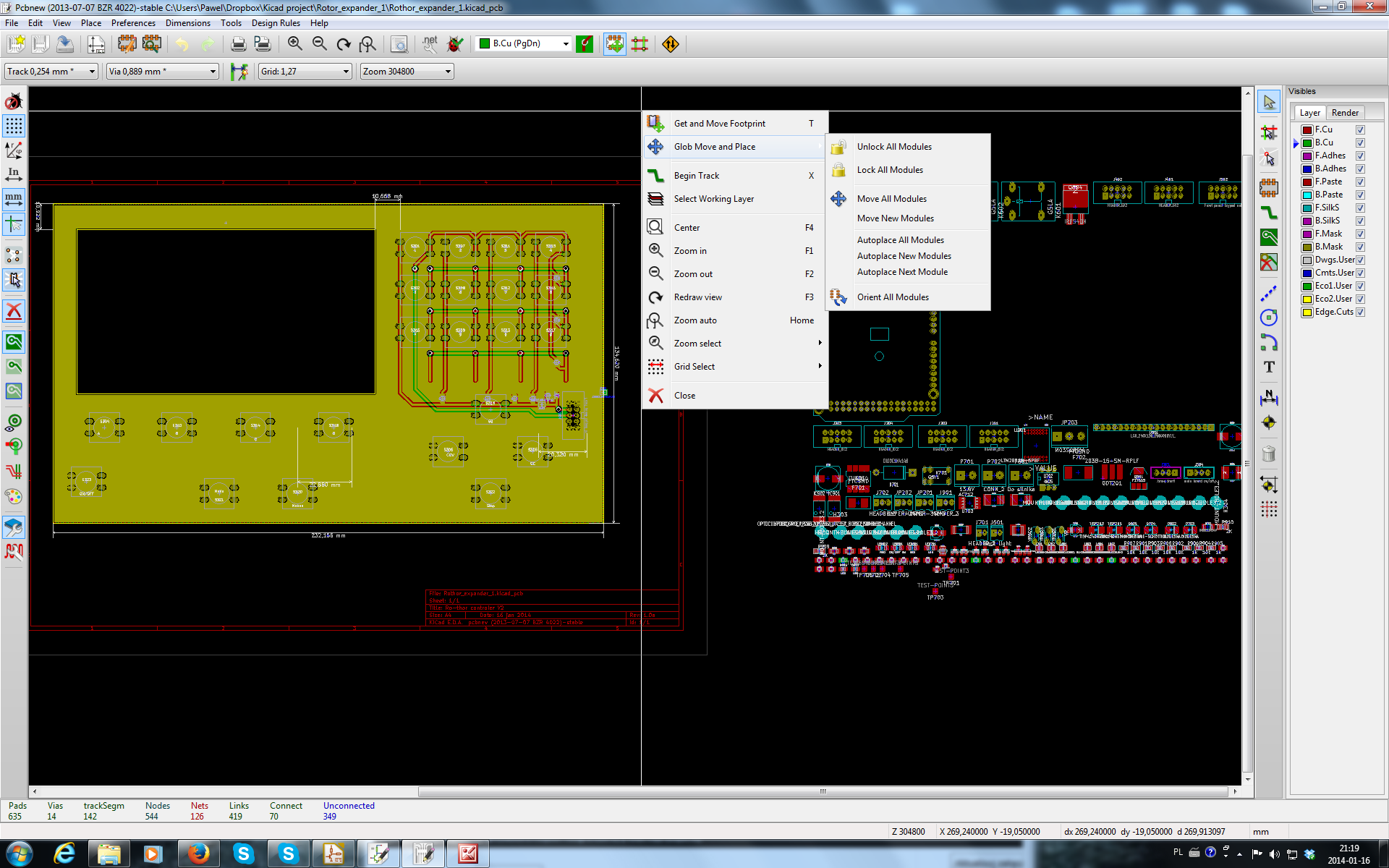Click the Read netlist icon

point(430,44)
